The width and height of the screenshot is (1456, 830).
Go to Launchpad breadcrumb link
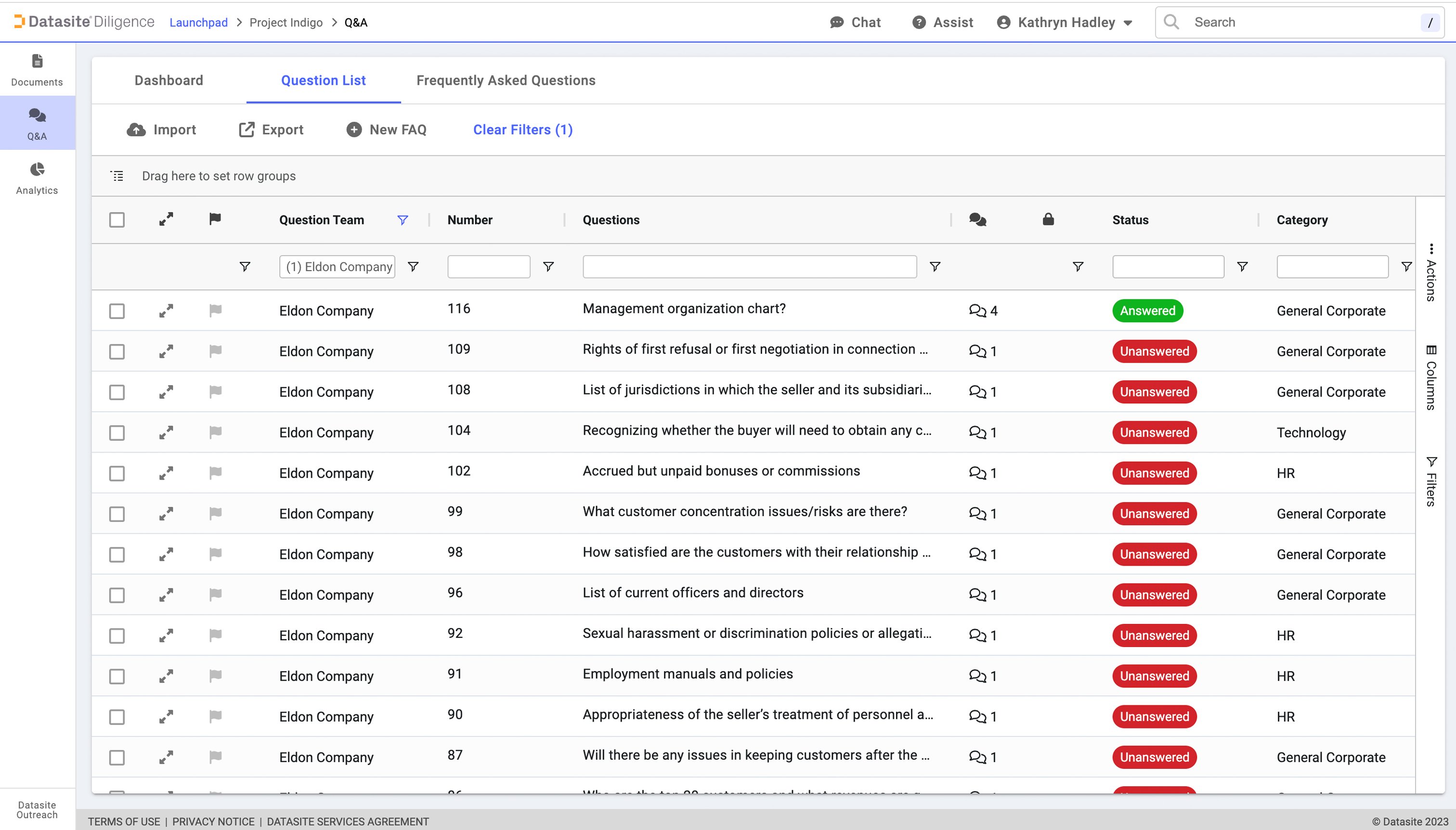tap(198, 22)
